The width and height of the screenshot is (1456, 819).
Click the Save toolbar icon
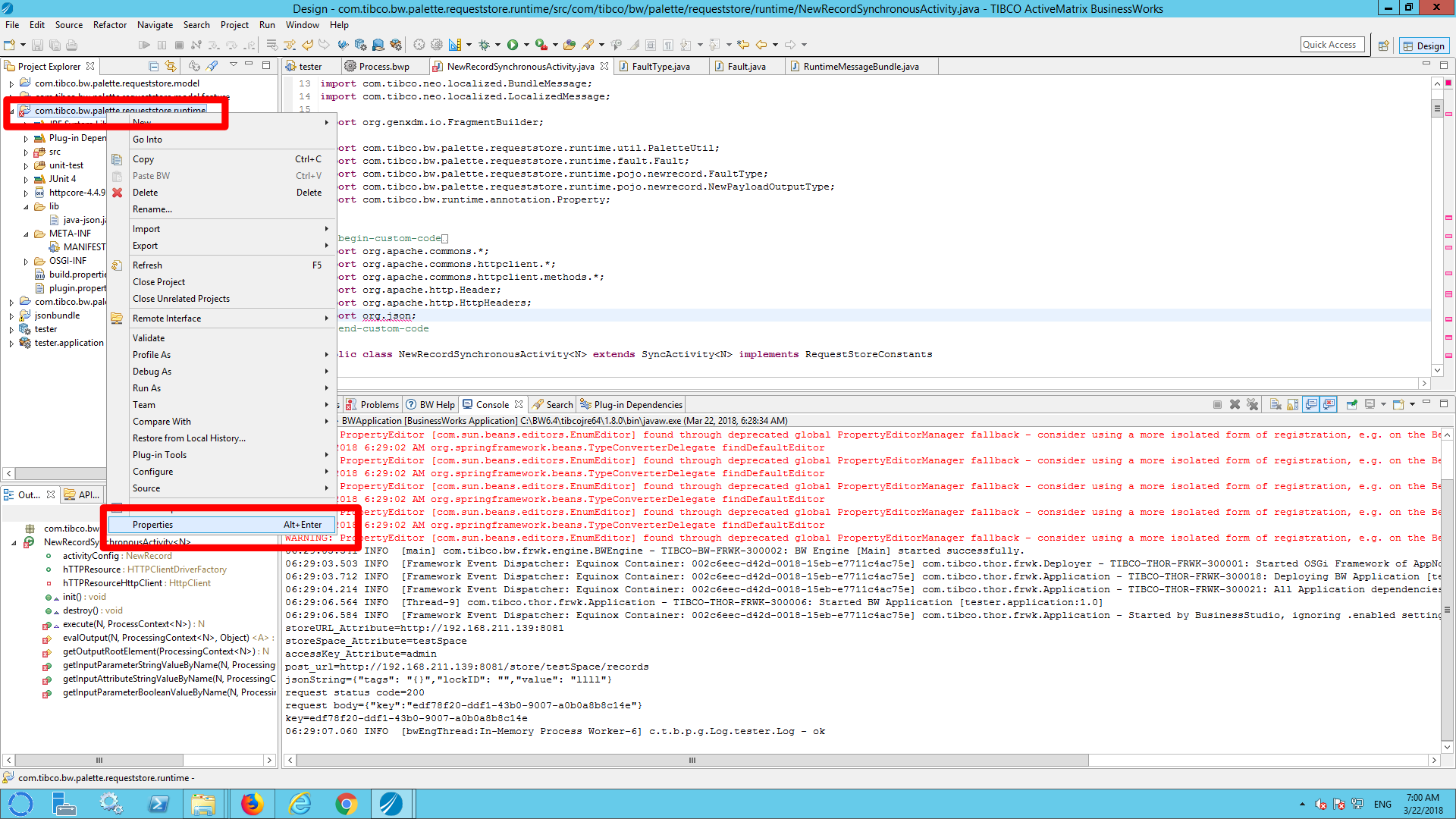(x=37, y=45)
